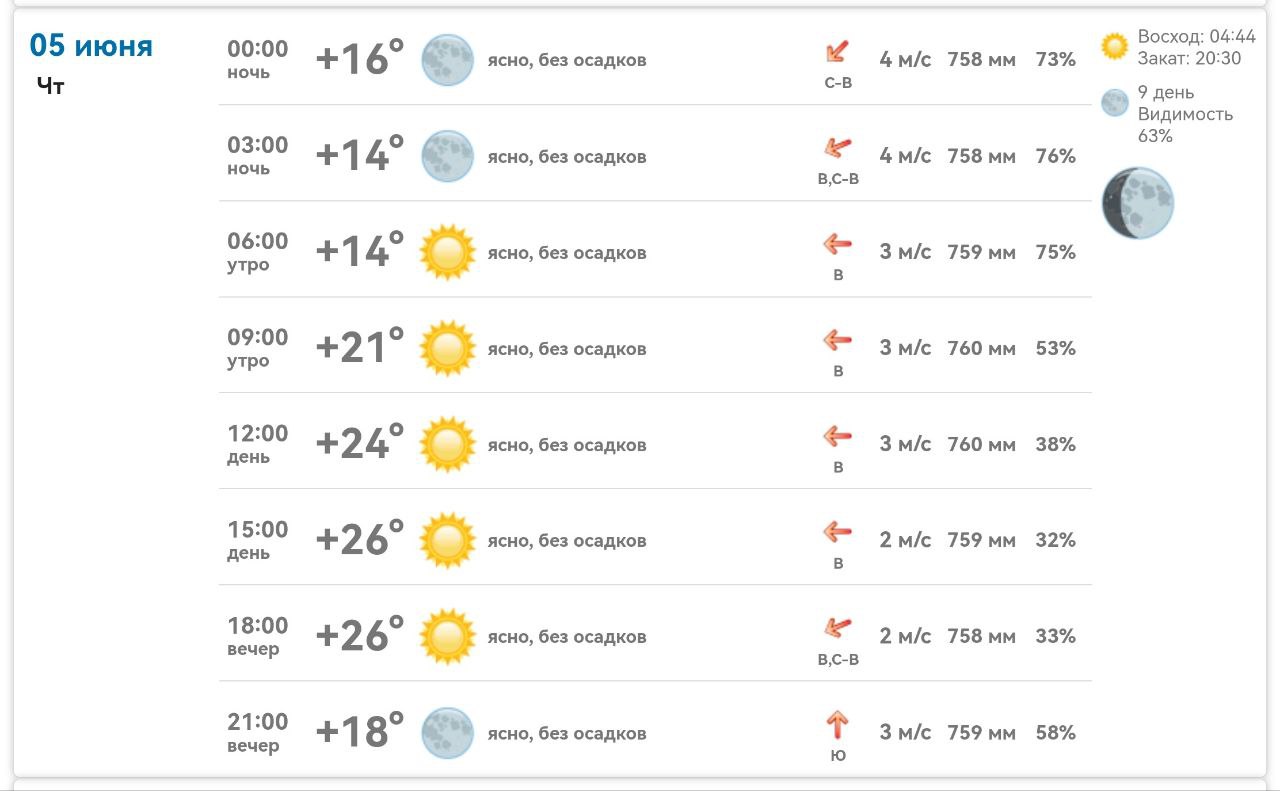Click the Видимость 63% moon text
The height and width of the screenshot is (791, 1280).
tap(1185, 125)
